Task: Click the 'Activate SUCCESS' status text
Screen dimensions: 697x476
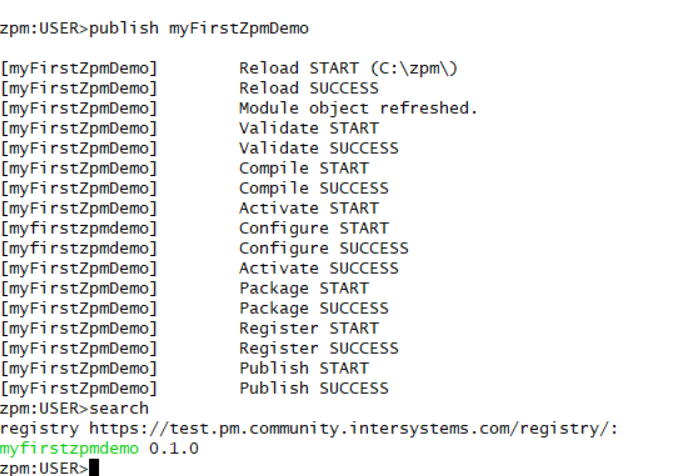Action: pyautogui.click(x=318, y=268)
